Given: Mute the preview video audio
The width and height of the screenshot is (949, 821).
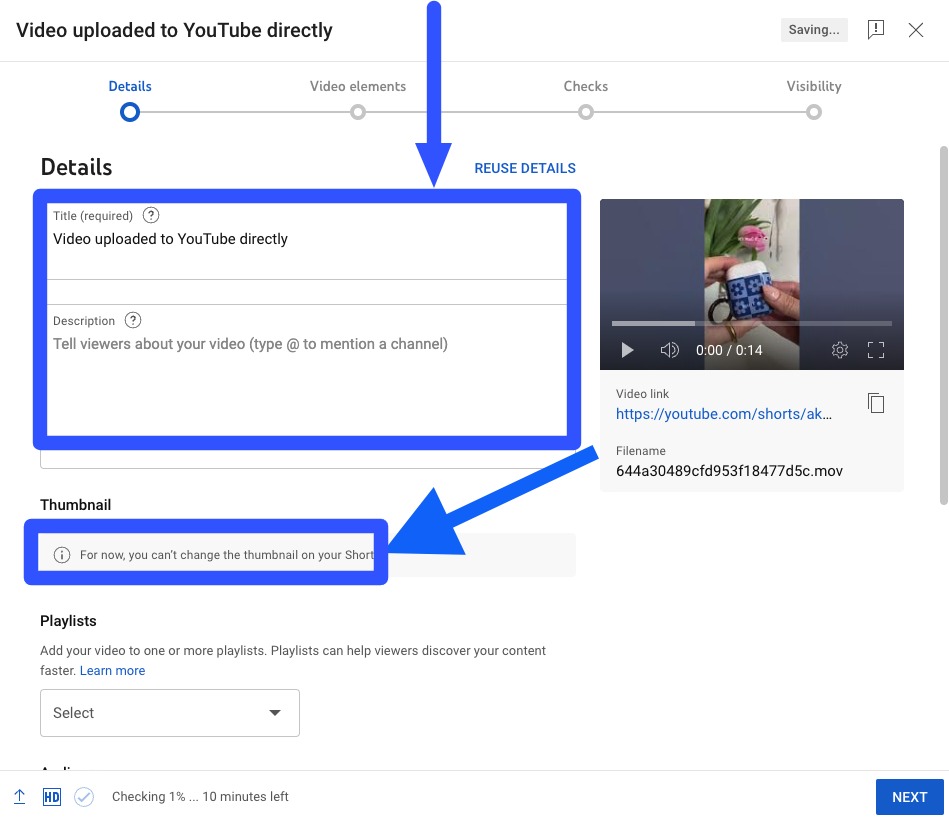Looking at the screenshot, I should point(670,350).
